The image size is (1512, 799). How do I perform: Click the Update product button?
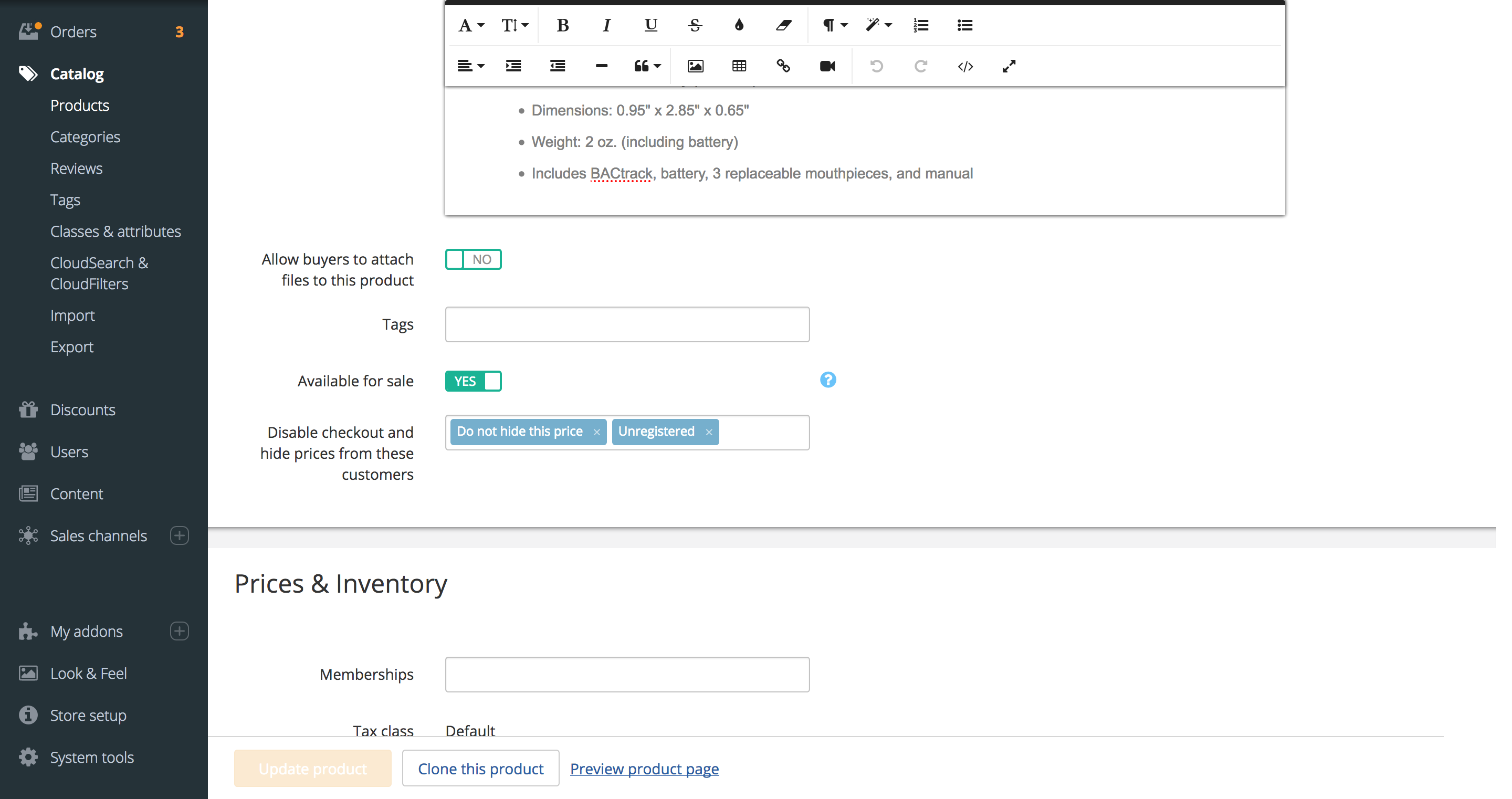(x=312, y=768)
